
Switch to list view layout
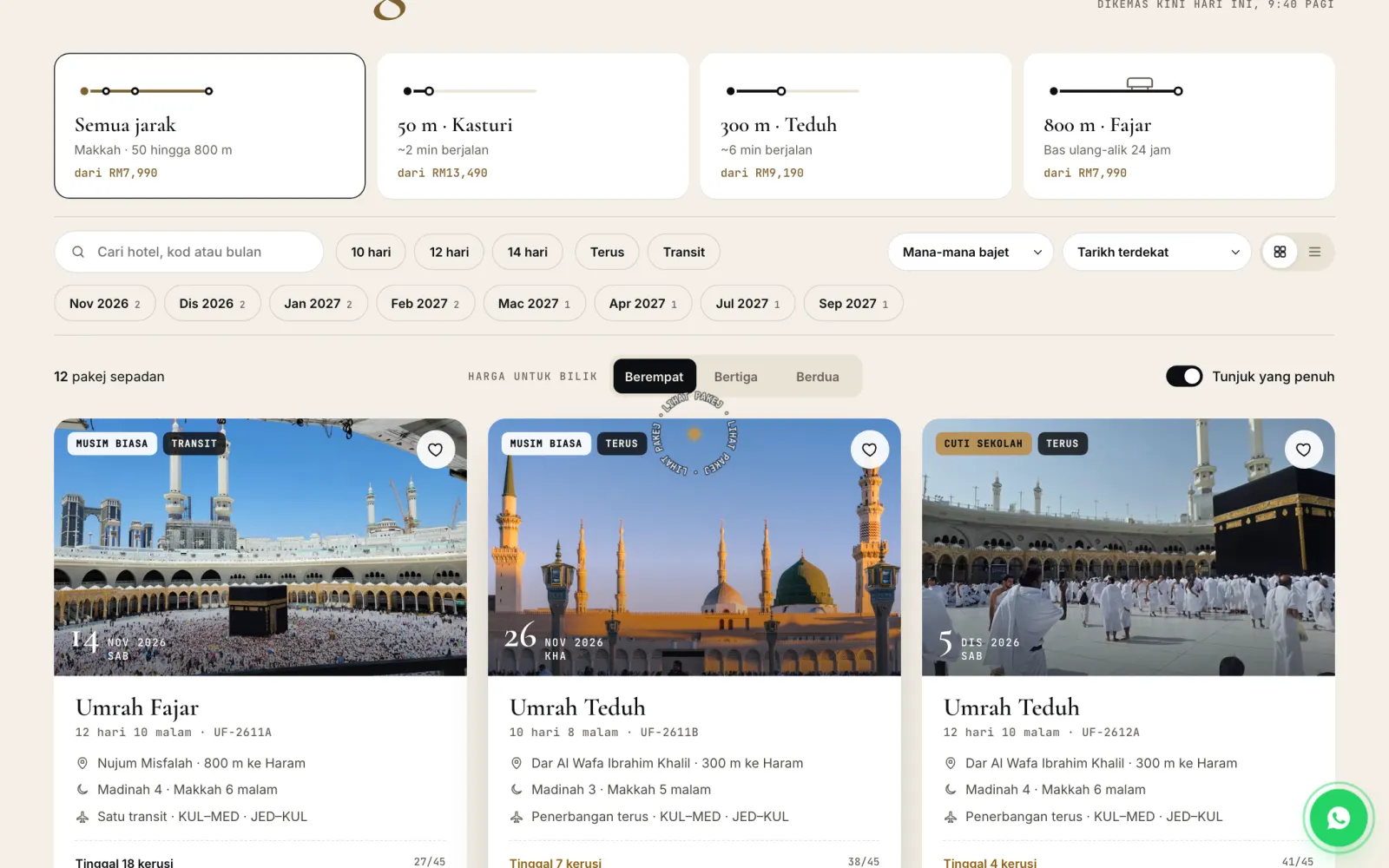pos(1314,252)
